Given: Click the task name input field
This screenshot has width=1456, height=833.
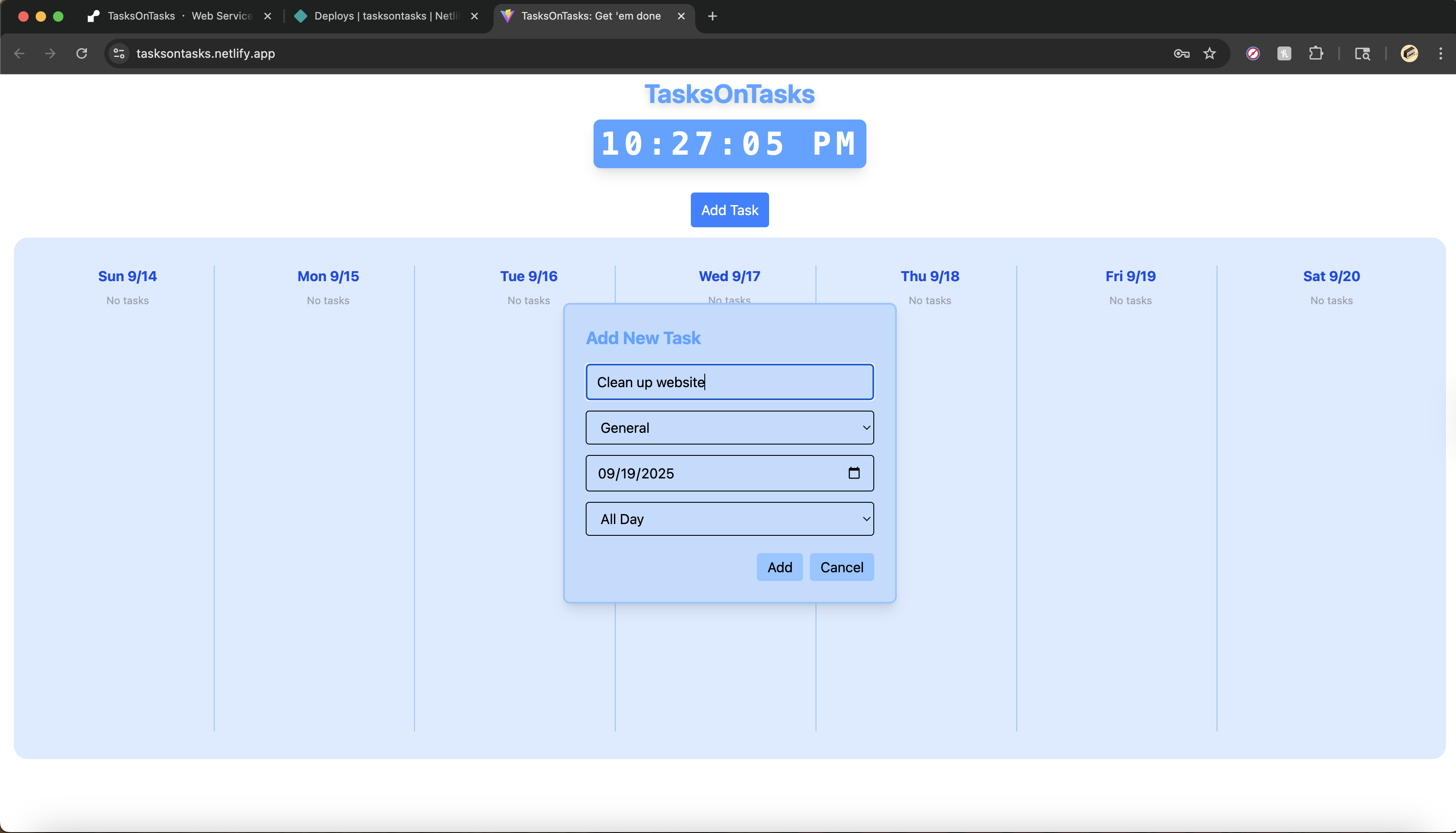Looking at the screenshot, I should (729, 382).
